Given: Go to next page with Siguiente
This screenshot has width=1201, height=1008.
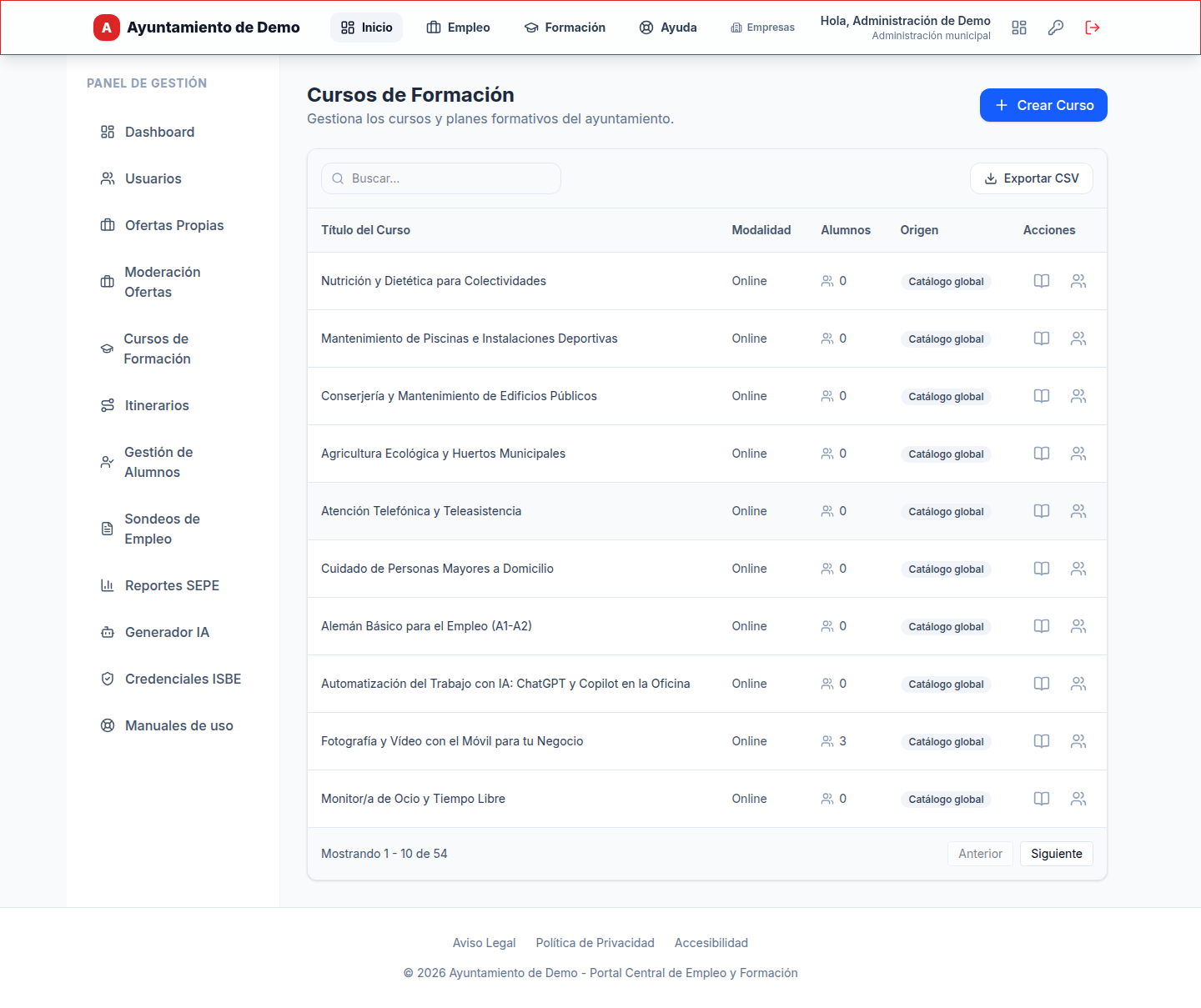Looking at the screenshot, I should tap(1057, 854).
